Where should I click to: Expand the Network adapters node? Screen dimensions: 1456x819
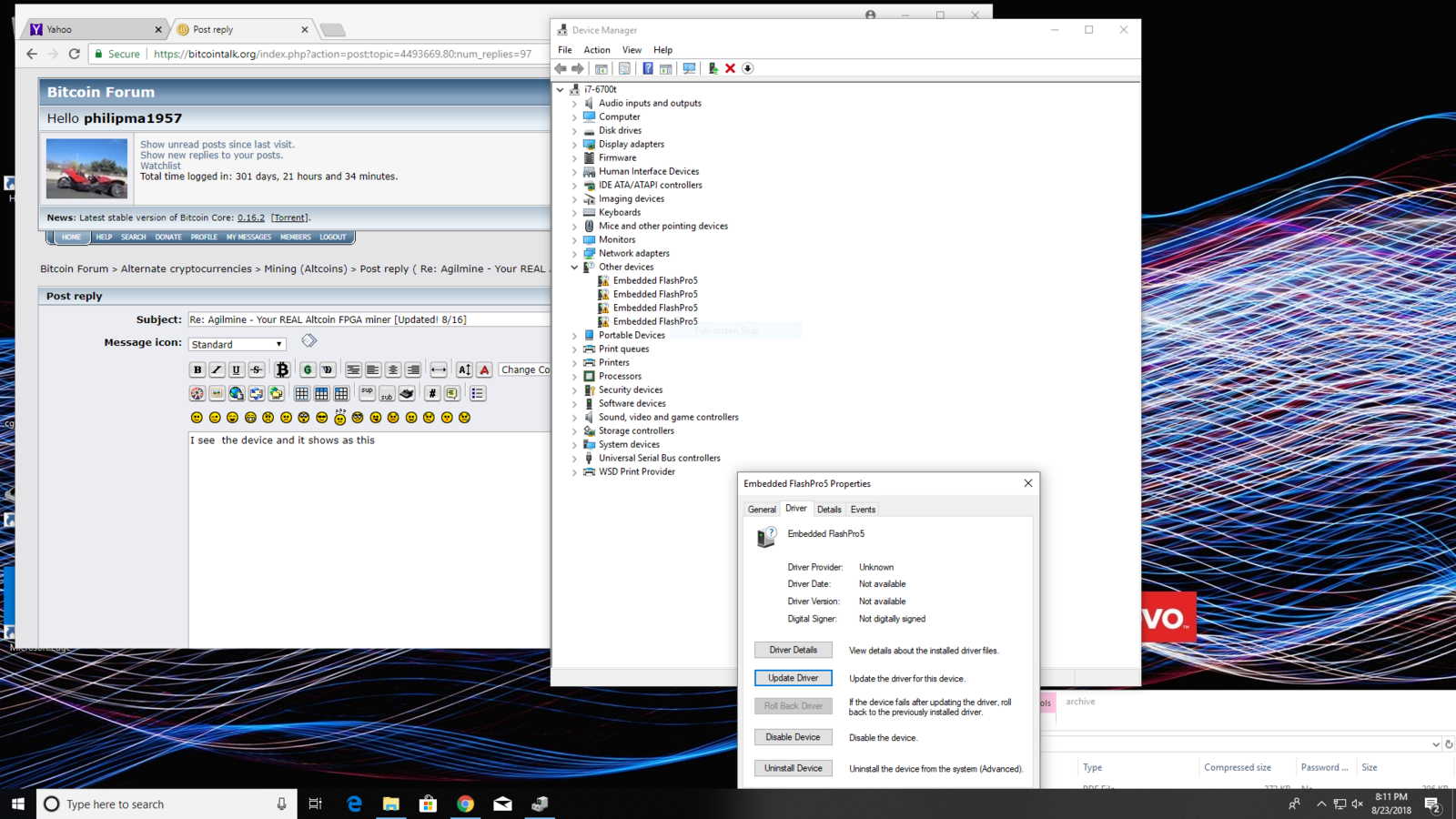click(x=574, y=254)
